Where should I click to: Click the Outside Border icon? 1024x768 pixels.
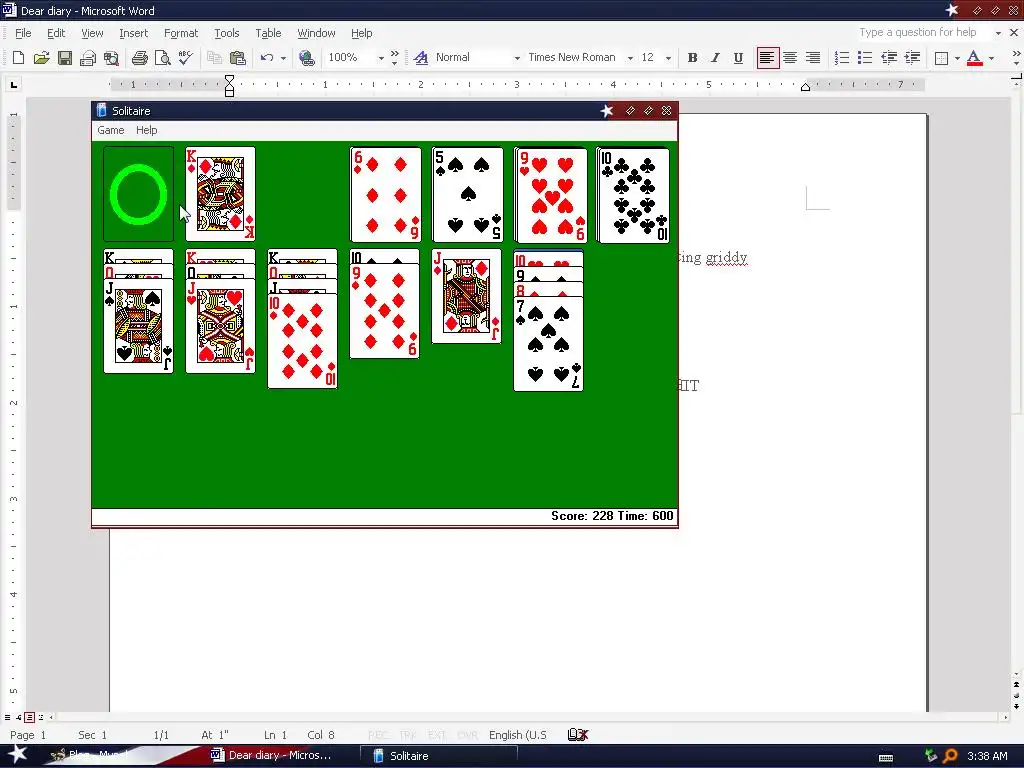pyautogui.click(x=941, y=58)
